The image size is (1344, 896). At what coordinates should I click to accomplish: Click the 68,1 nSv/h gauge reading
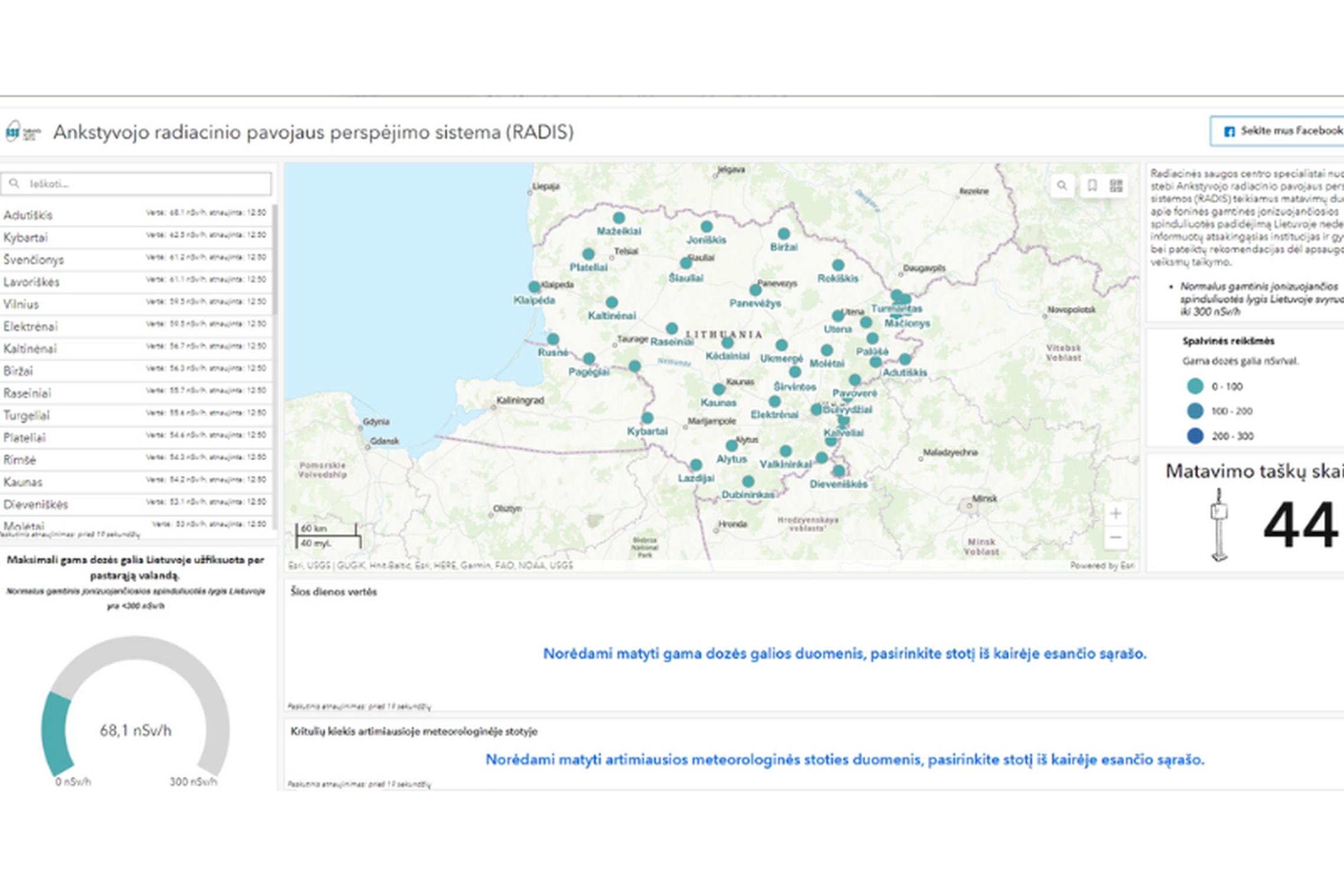click(x=136, y=730)
